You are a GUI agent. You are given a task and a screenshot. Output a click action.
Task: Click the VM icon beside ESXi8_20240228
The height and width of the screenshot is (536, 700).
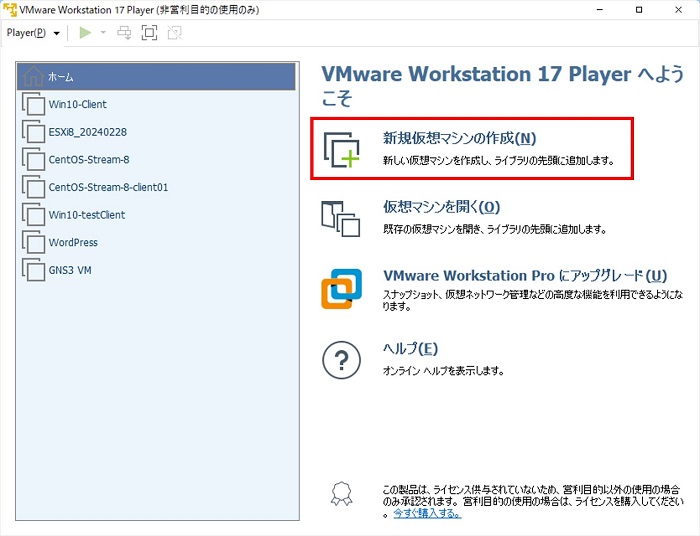[x=33, y=132]
